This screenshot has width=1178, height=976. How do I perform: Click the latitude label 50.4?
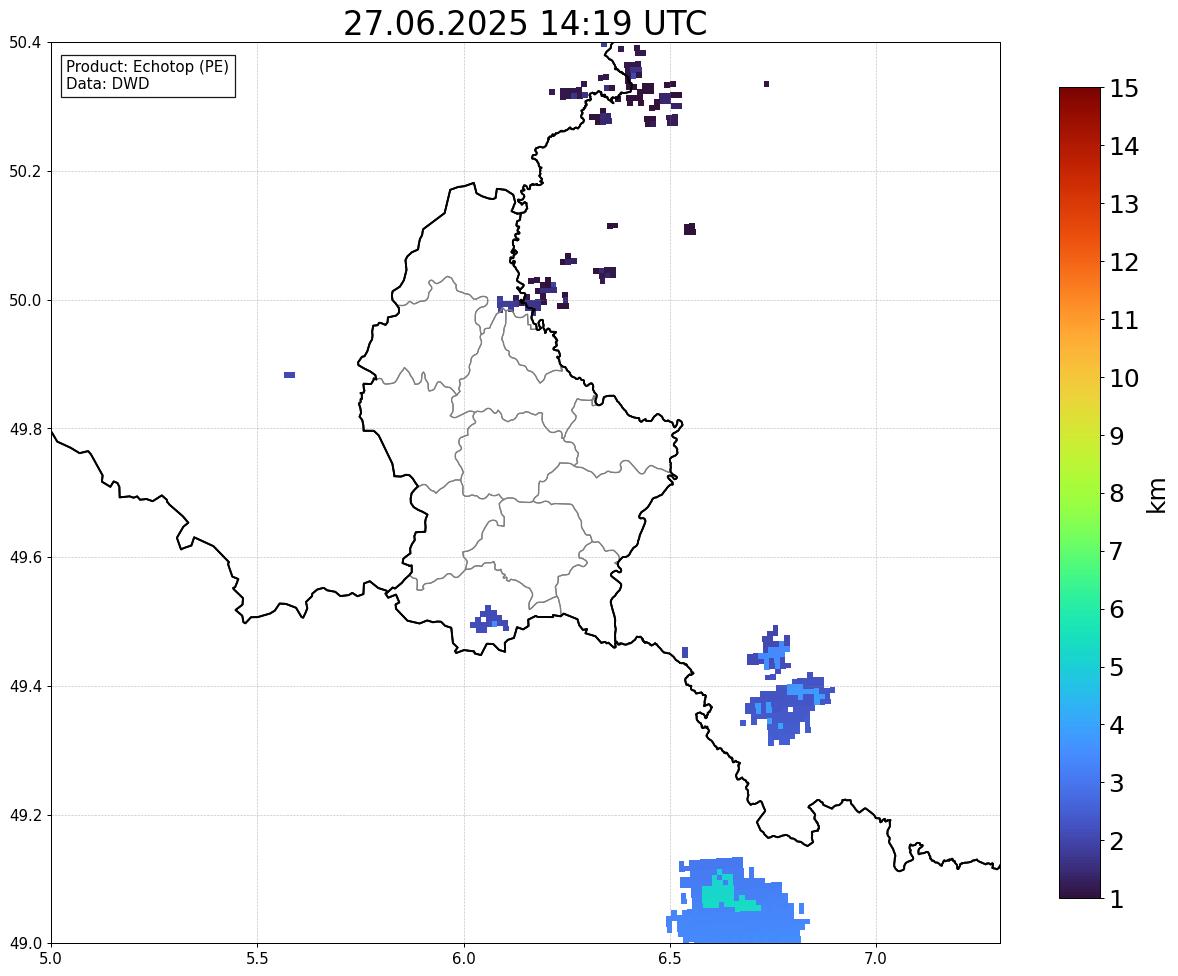(x=24, y=43)
